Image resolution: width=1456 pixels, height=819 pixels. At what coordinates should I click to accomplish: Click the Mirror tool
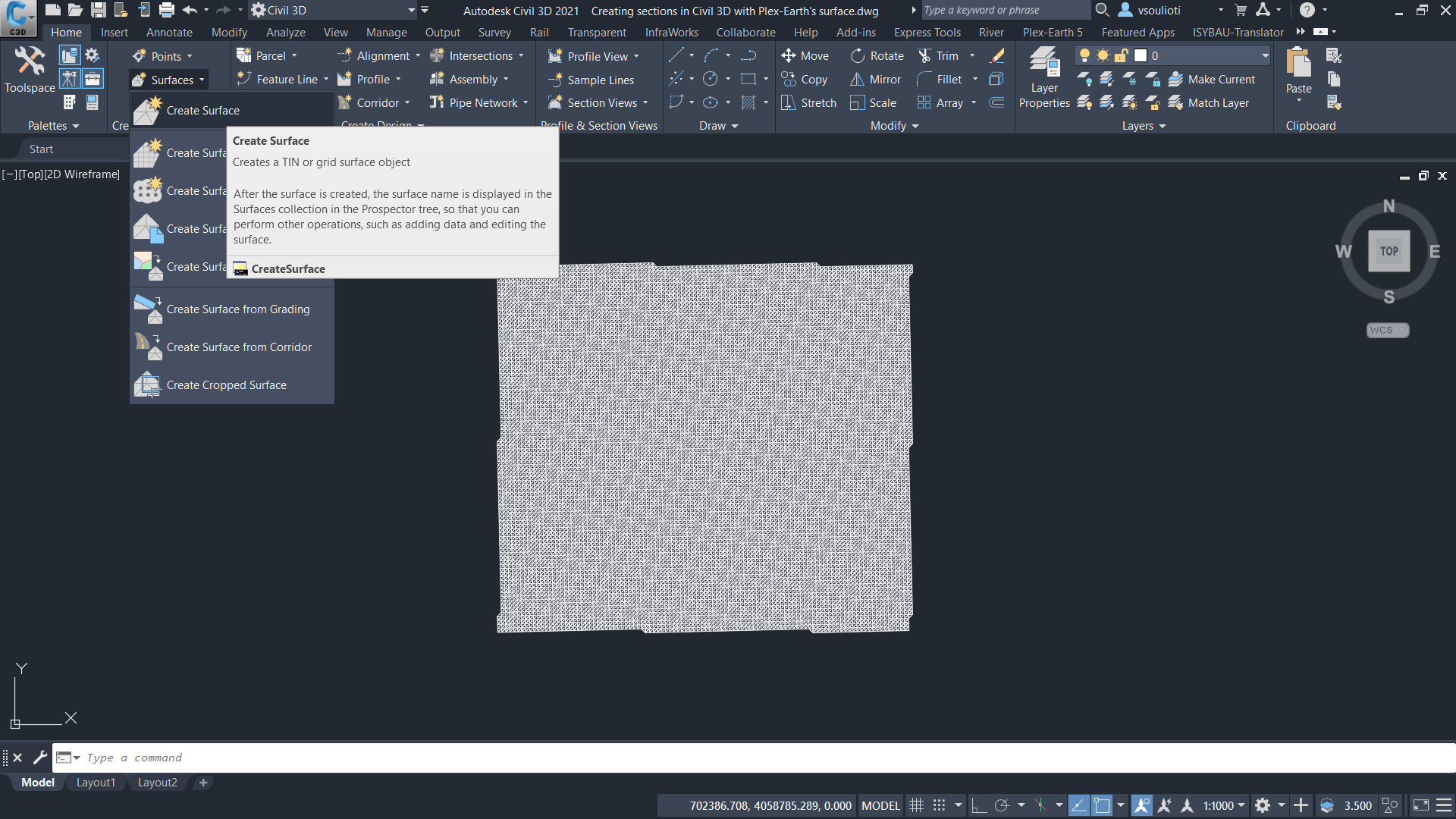click(876, 80)
